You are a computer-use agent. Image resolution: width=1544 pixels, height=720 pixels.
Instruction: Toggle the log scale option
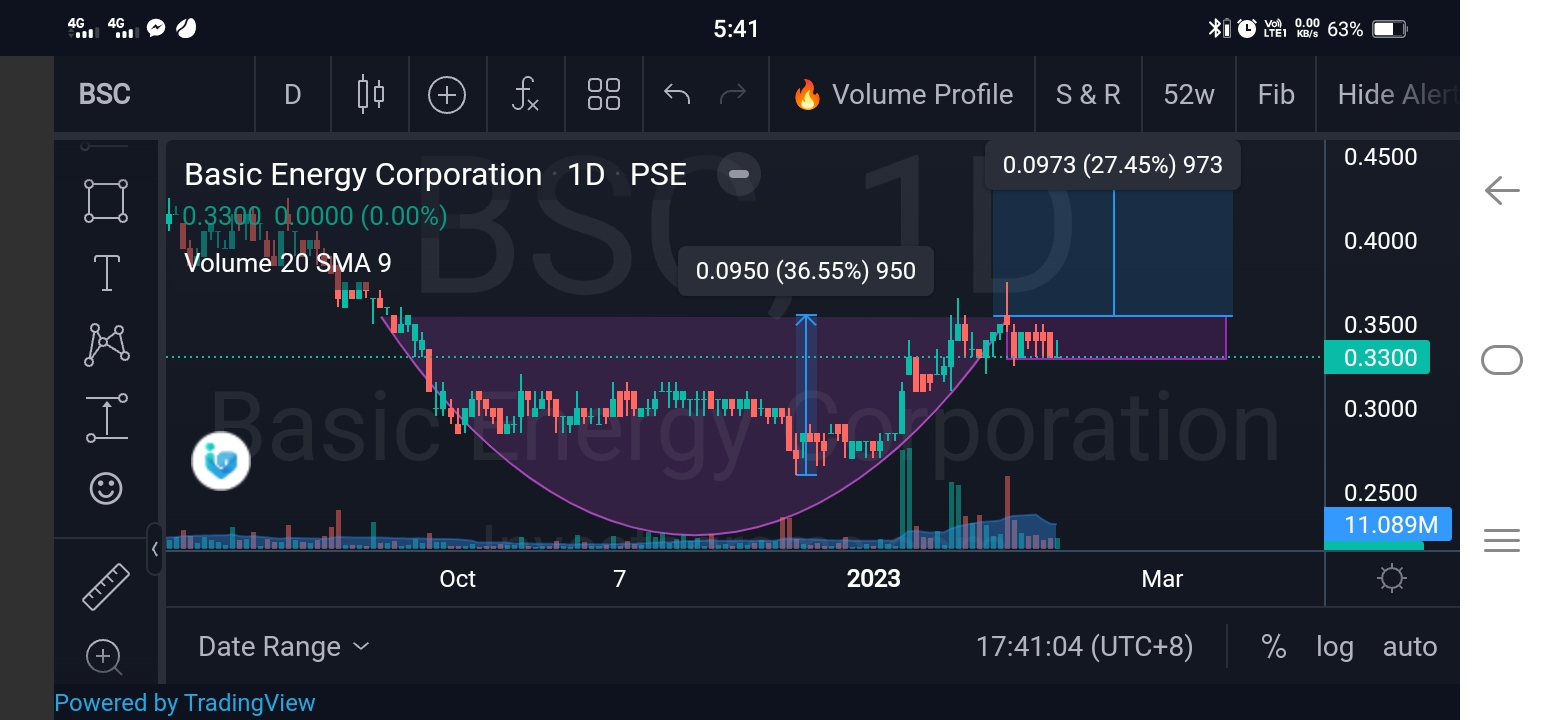coord(1334,646)
